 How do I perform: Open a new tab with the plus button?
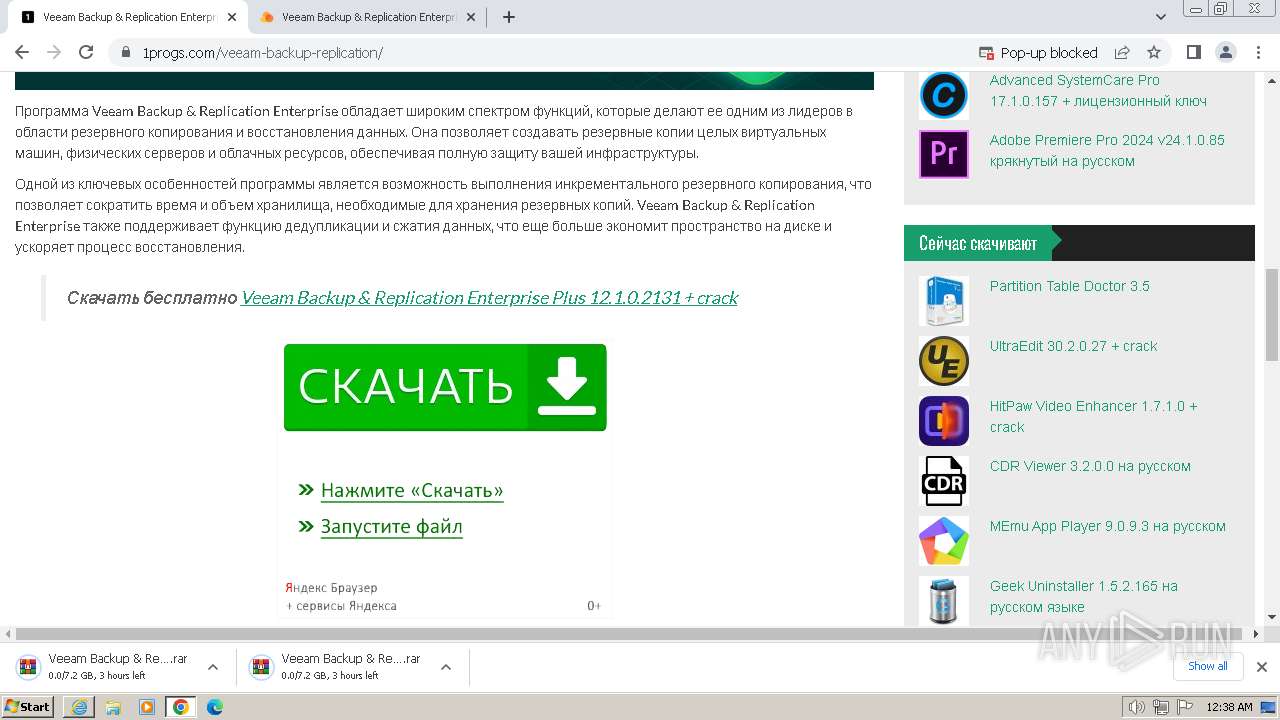[x=509, y=17]
